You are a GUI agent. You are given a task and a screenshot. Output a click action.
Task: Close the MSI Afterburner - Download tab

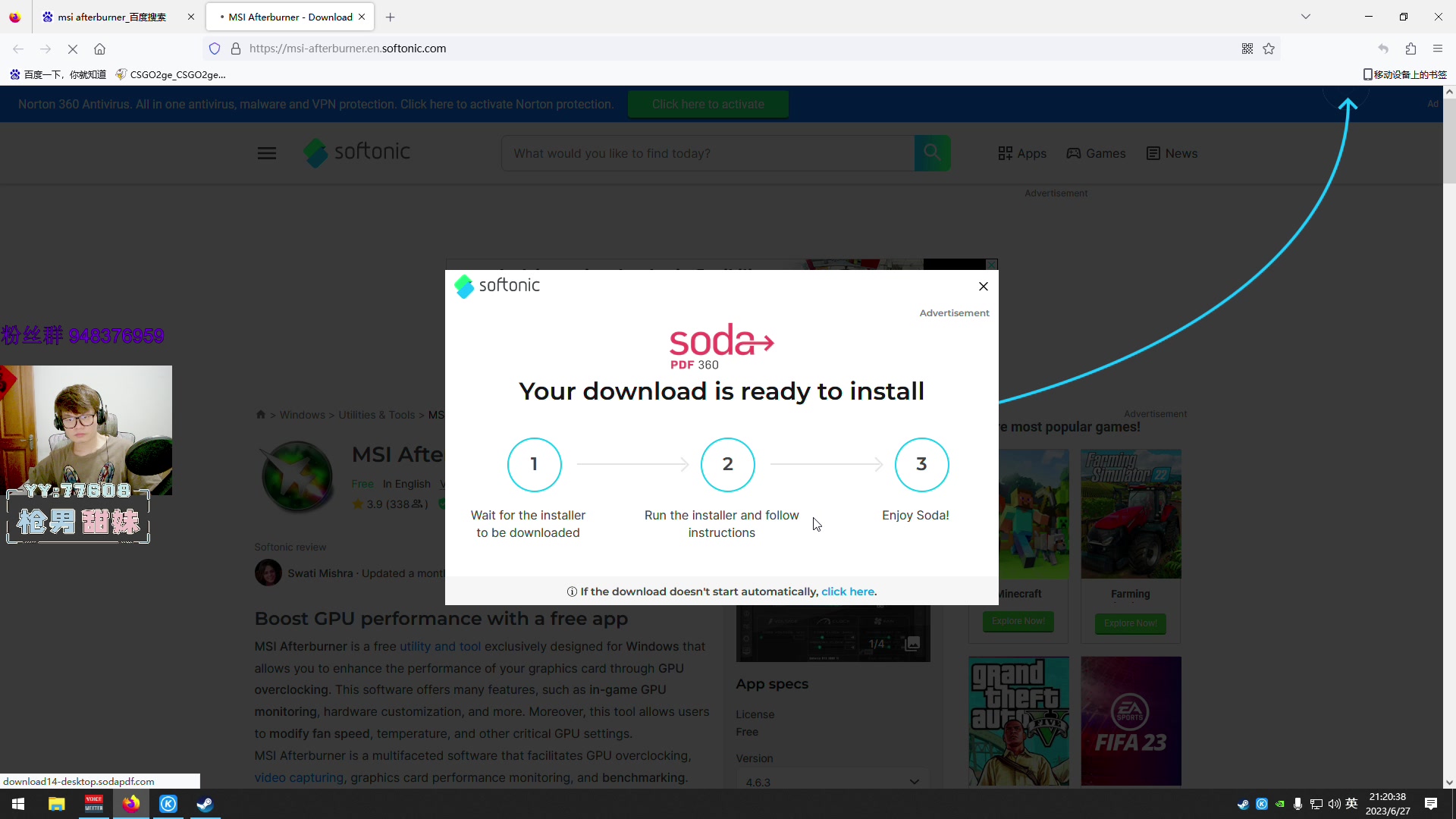(x=362, y=17)
